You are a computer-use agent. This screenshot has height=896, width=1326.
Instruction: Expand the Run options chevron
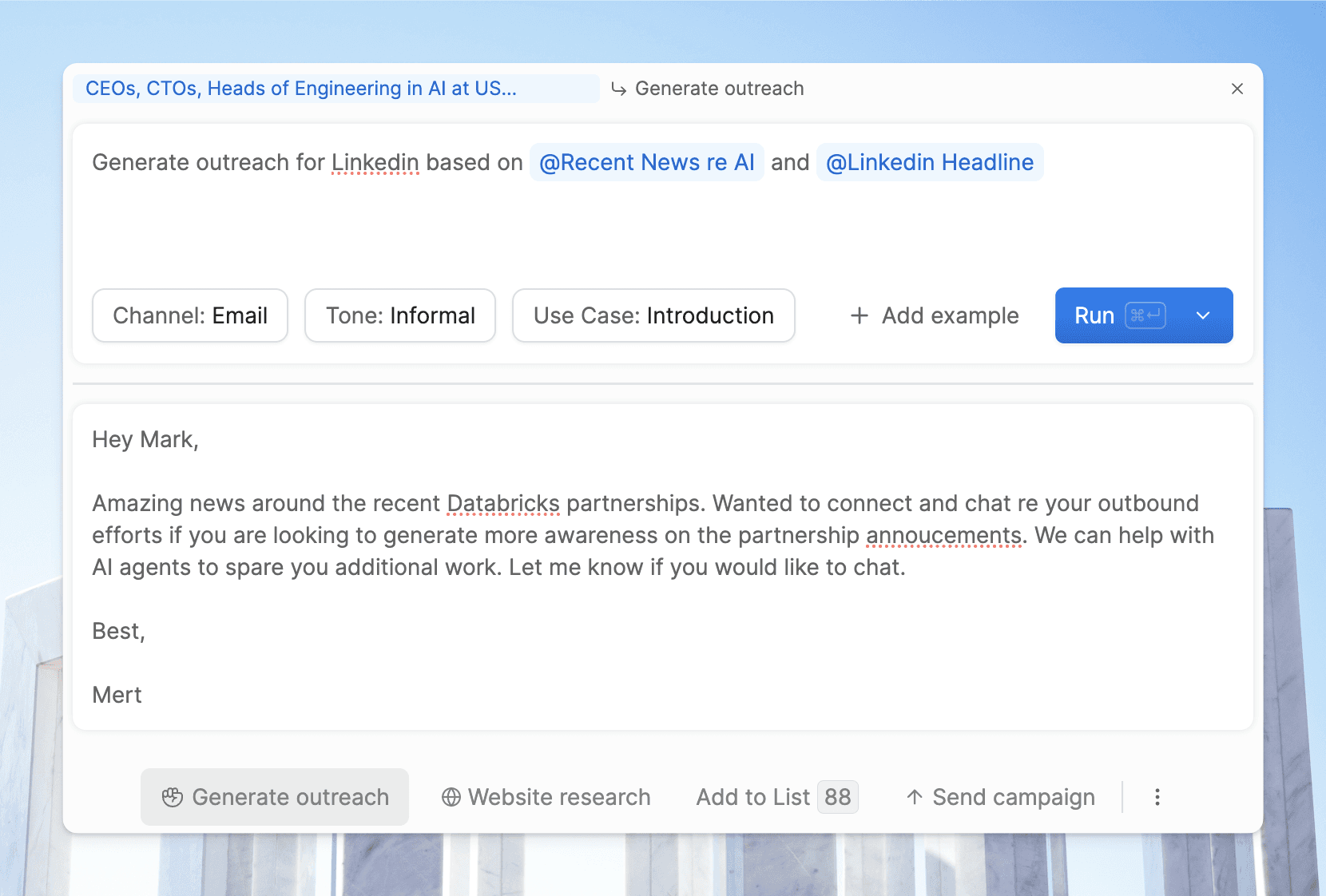1203,315
